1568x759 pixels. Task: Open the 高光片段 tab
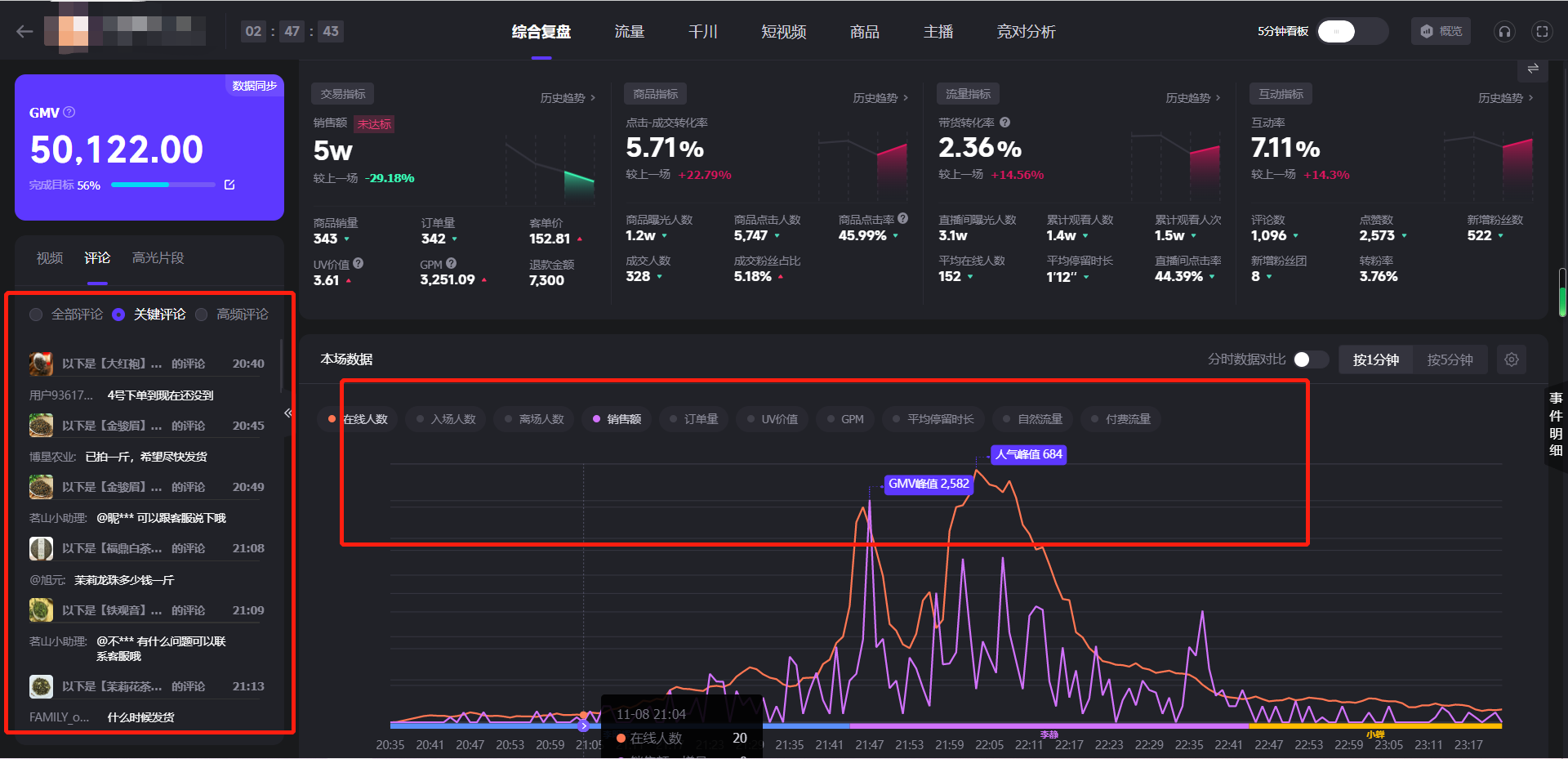tap(158, 258)
